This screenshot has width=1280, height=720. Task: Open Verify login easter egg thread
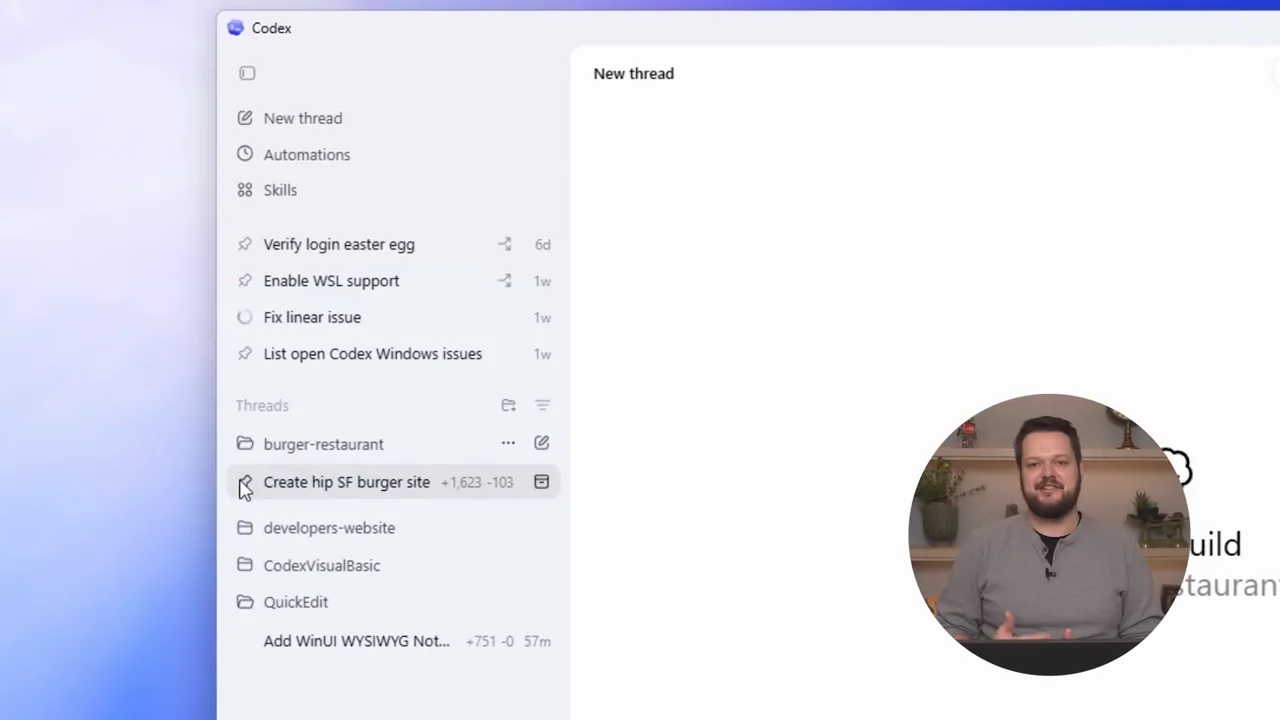click(339, 244)
